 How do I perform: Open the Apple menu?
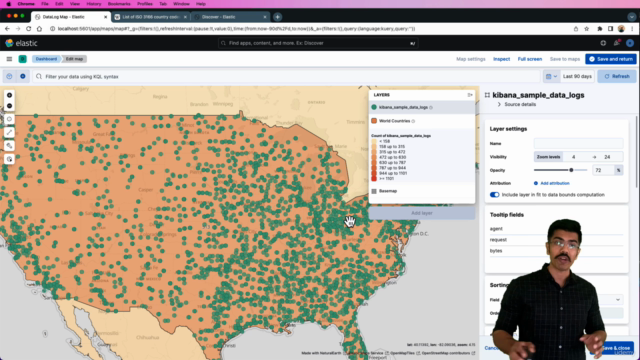(x=9, y=4)
